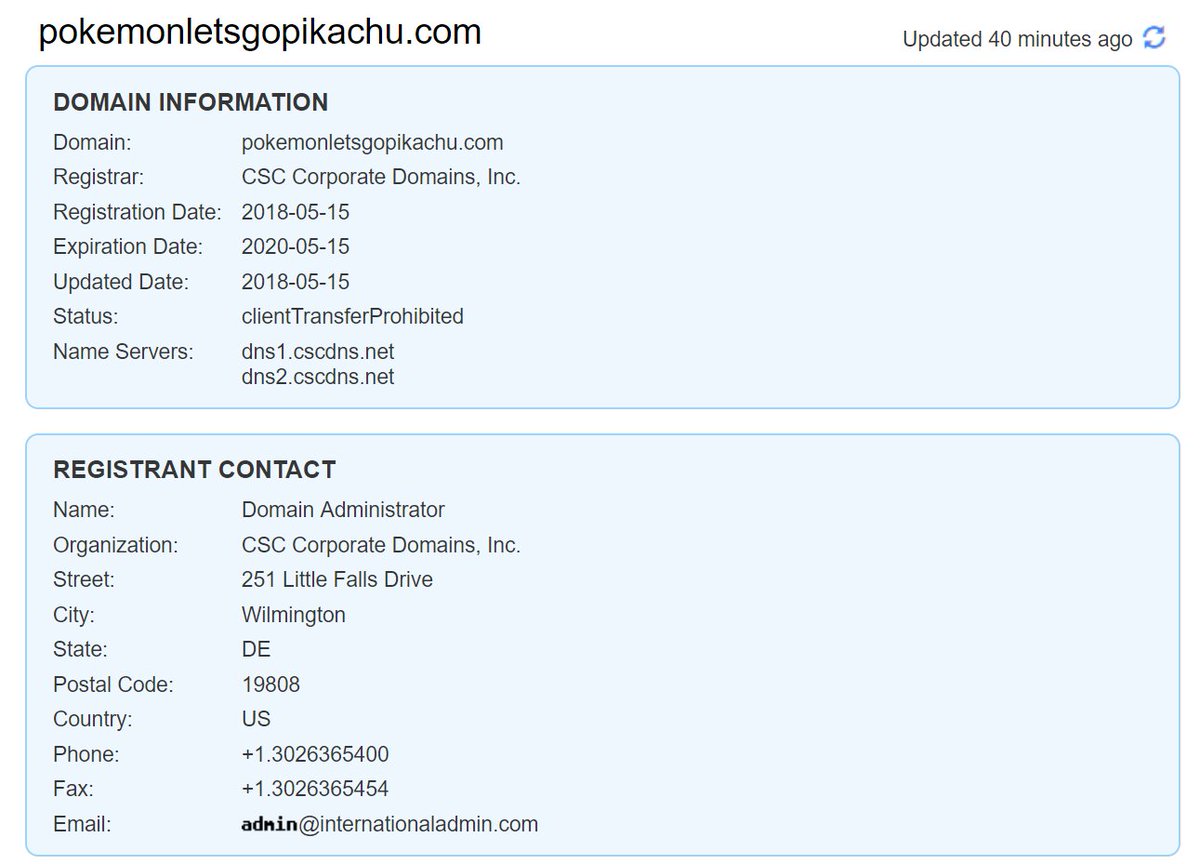
Task: Click the clientTransferProhibited status text
Action: click(x=353, y=316)
